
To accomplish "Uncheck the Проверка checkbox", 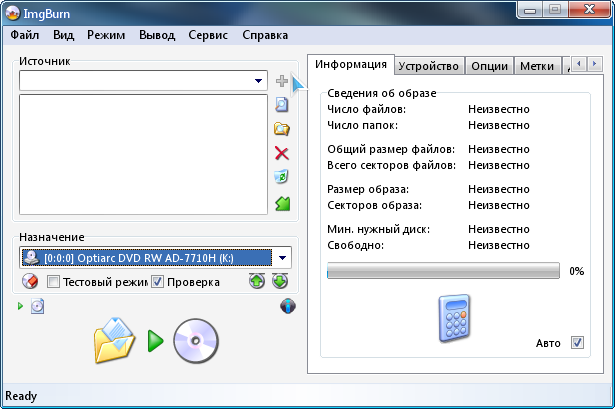I will (157, 282).
